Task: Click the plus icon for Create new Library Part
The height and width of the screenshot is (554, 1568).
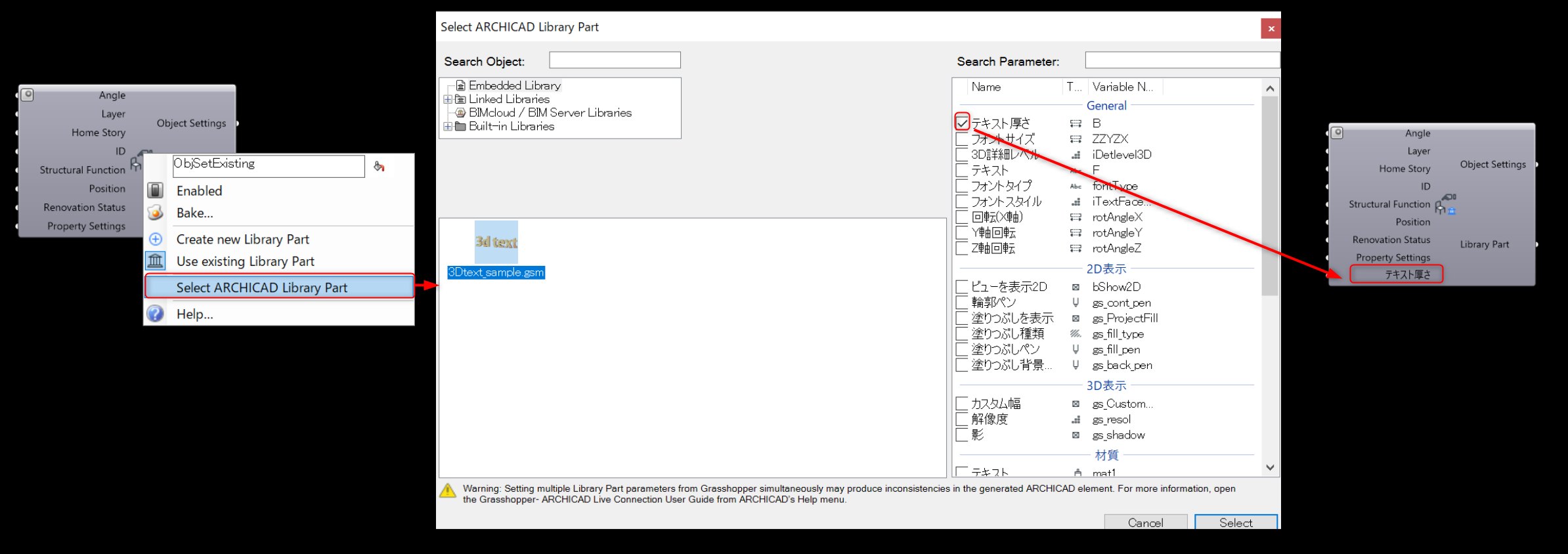Action: (156, 239)
